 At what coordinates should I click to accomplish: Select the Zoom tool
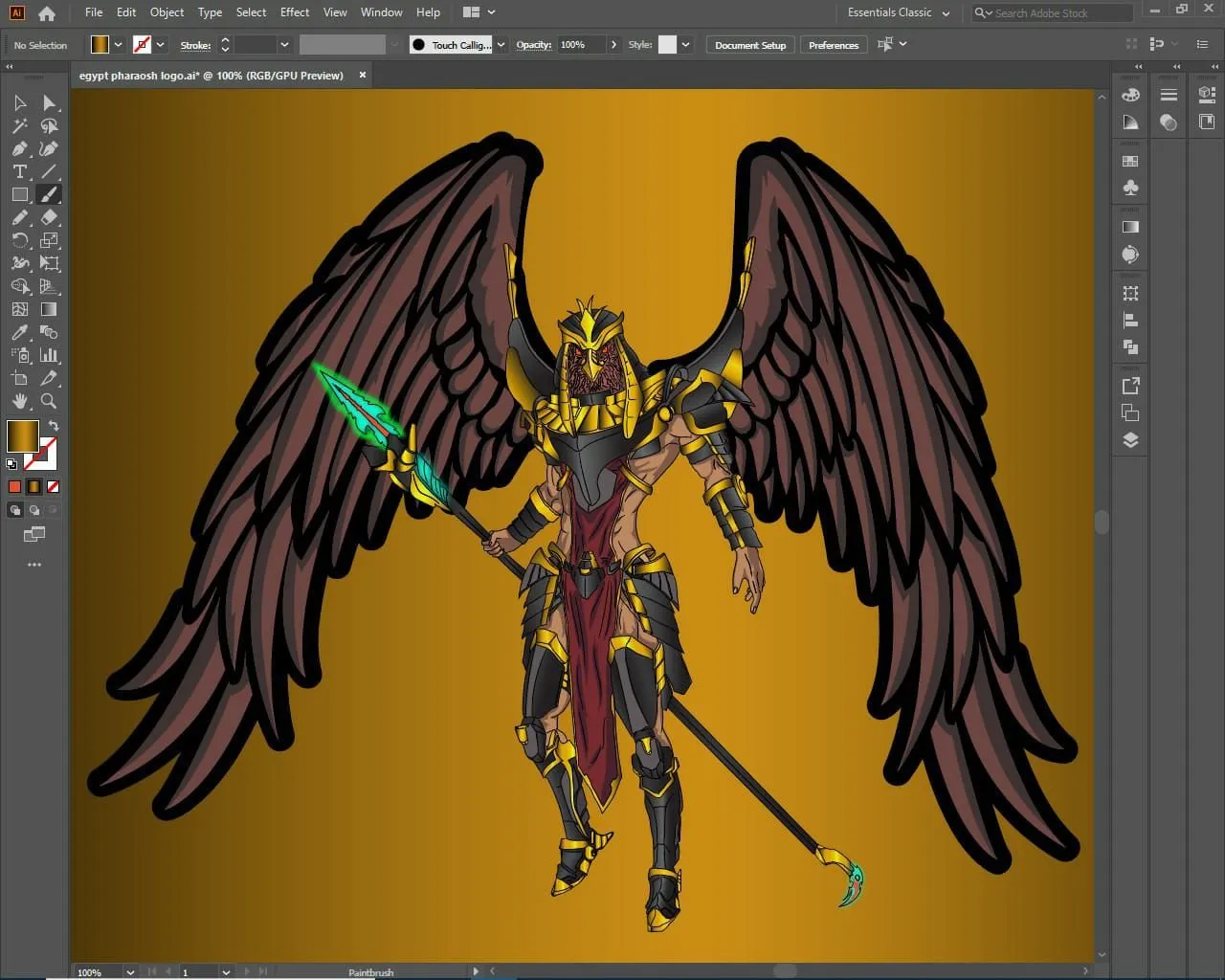[49, 402]
